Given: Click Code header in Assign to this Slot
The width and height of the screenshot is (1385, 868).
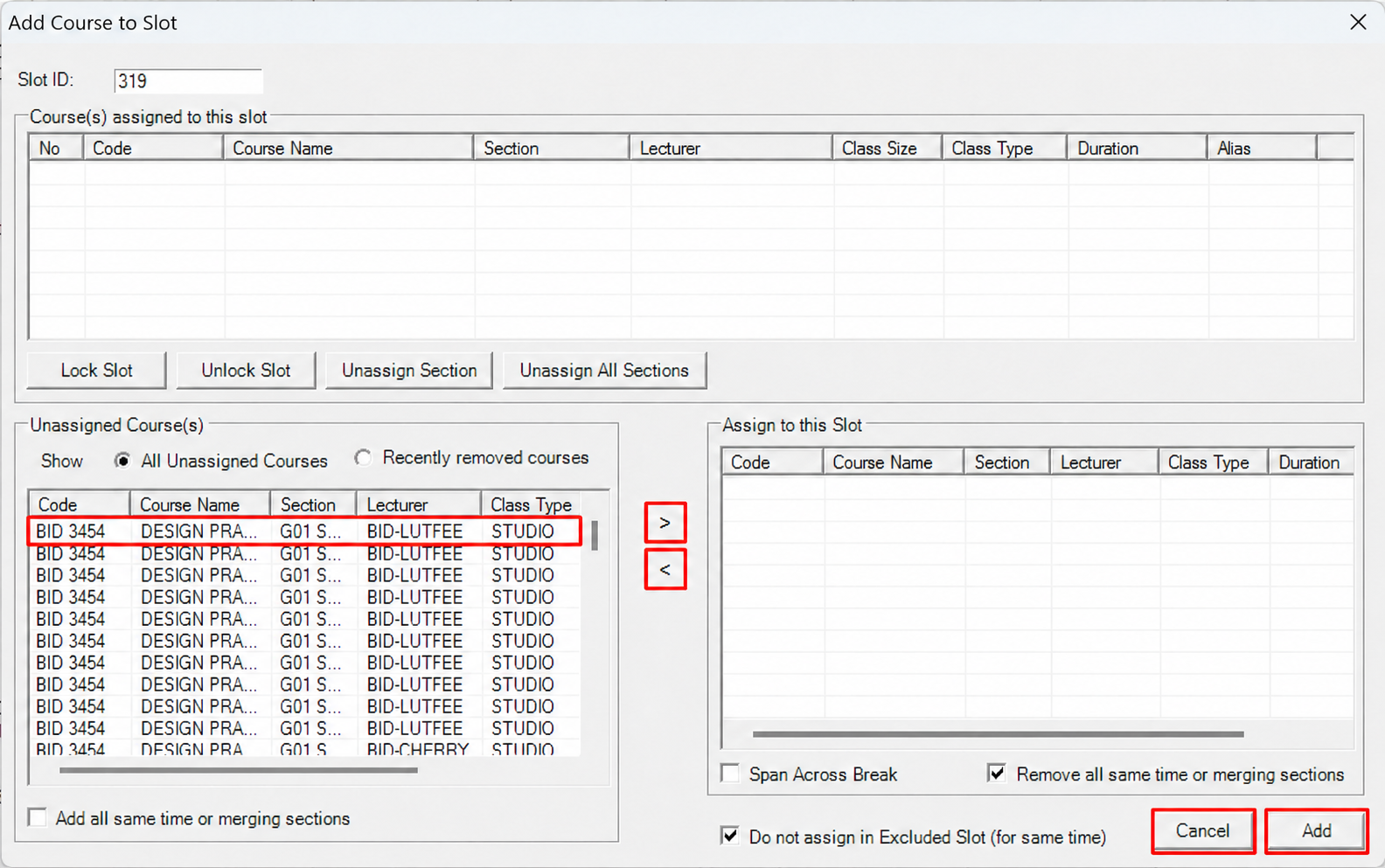Looking at the screenshot, I should pos(773,462).
